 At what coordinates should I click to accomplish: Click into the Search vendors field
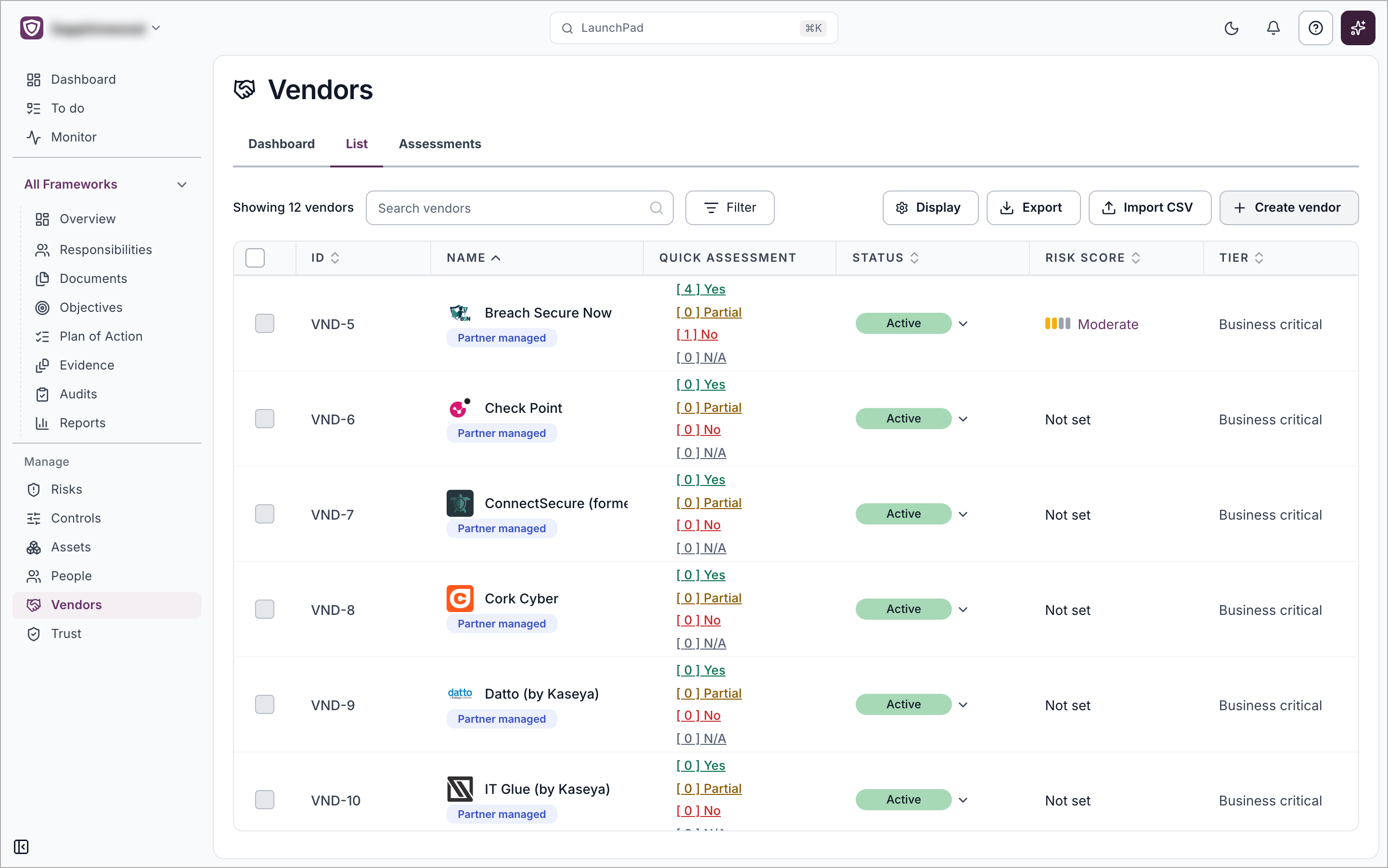(x=519, y=208)
